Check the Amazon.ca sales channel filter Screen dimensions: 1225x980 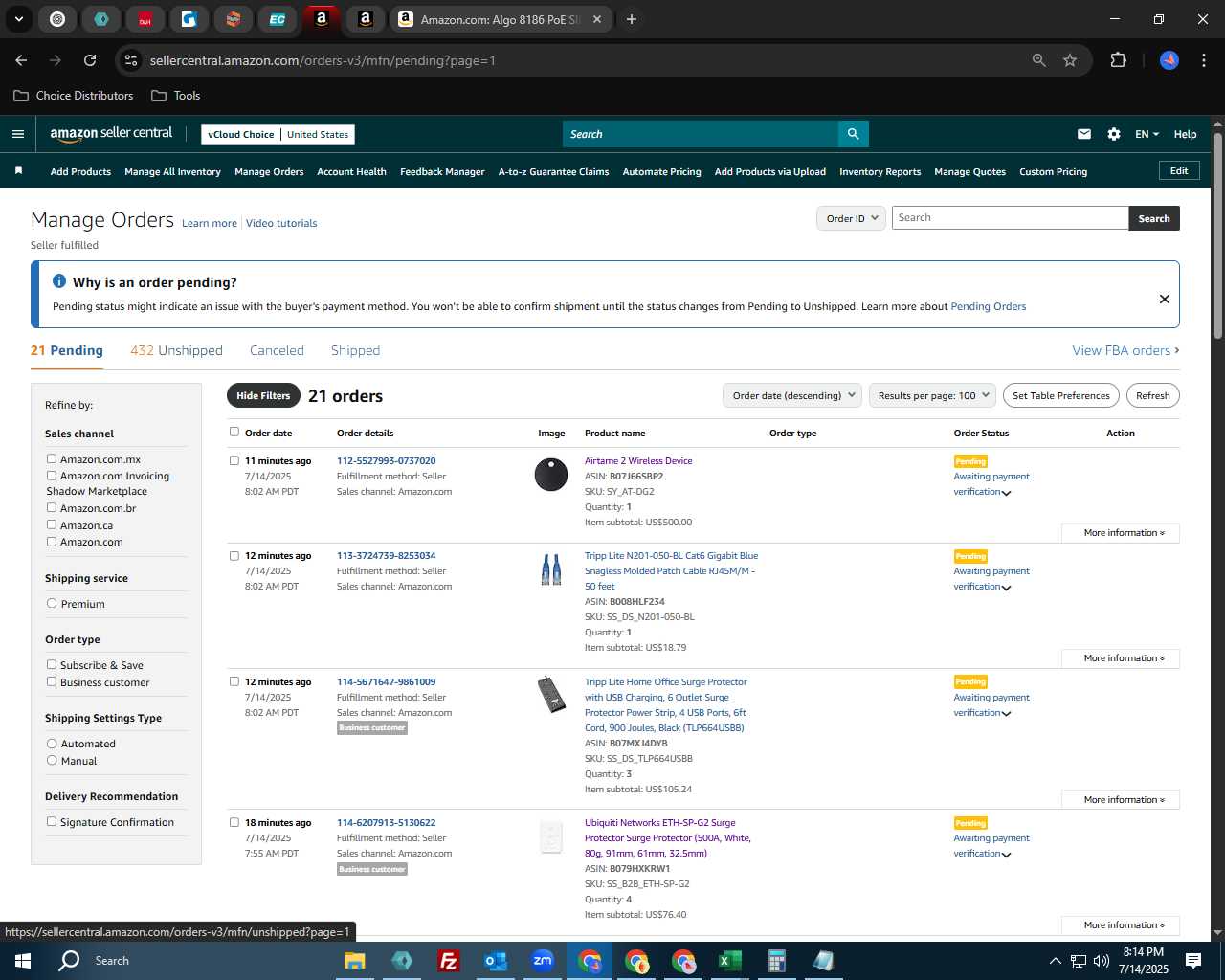click(52, 524)
